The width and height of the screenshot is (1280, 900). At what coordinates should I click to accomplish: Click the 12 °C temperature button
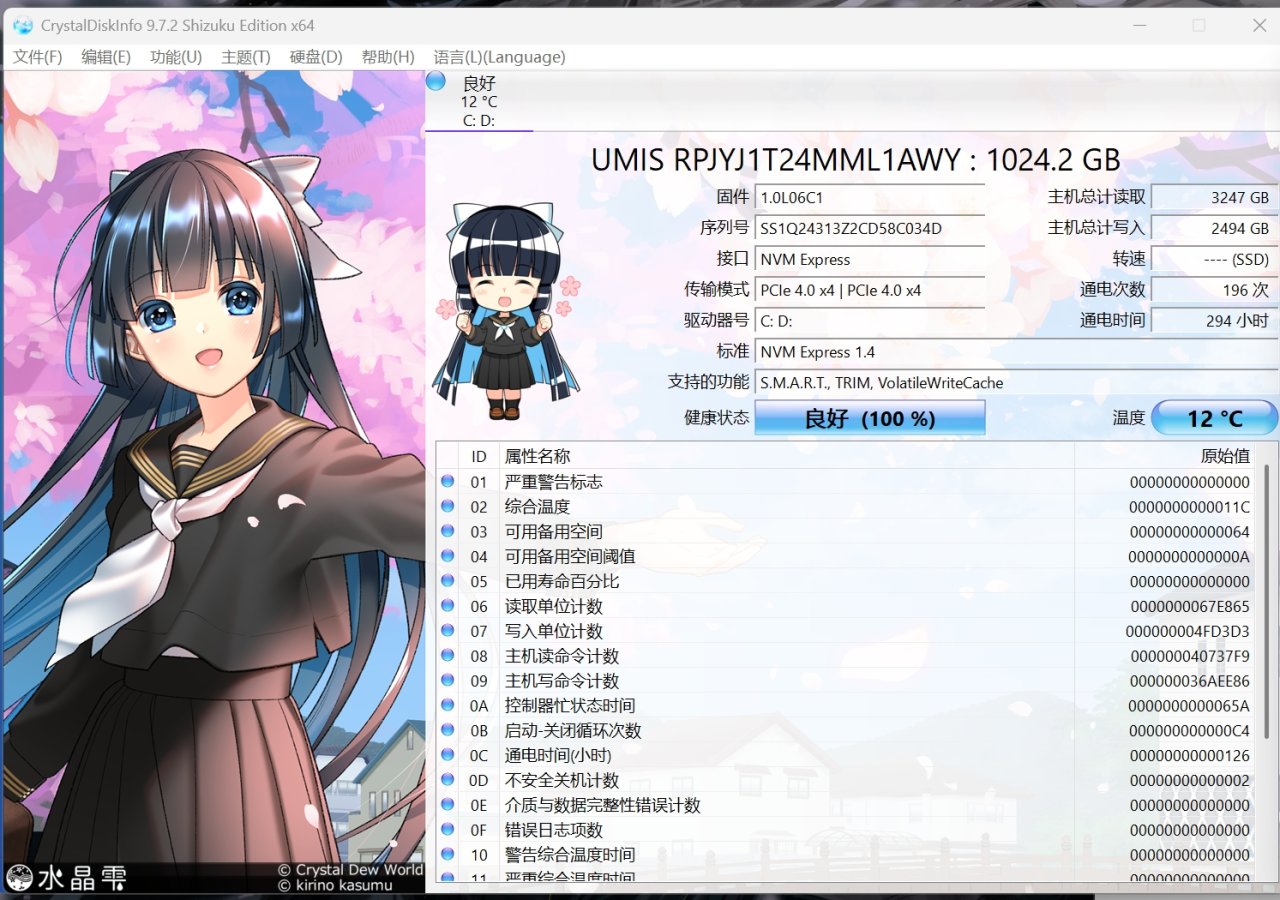coord(1215,418)
